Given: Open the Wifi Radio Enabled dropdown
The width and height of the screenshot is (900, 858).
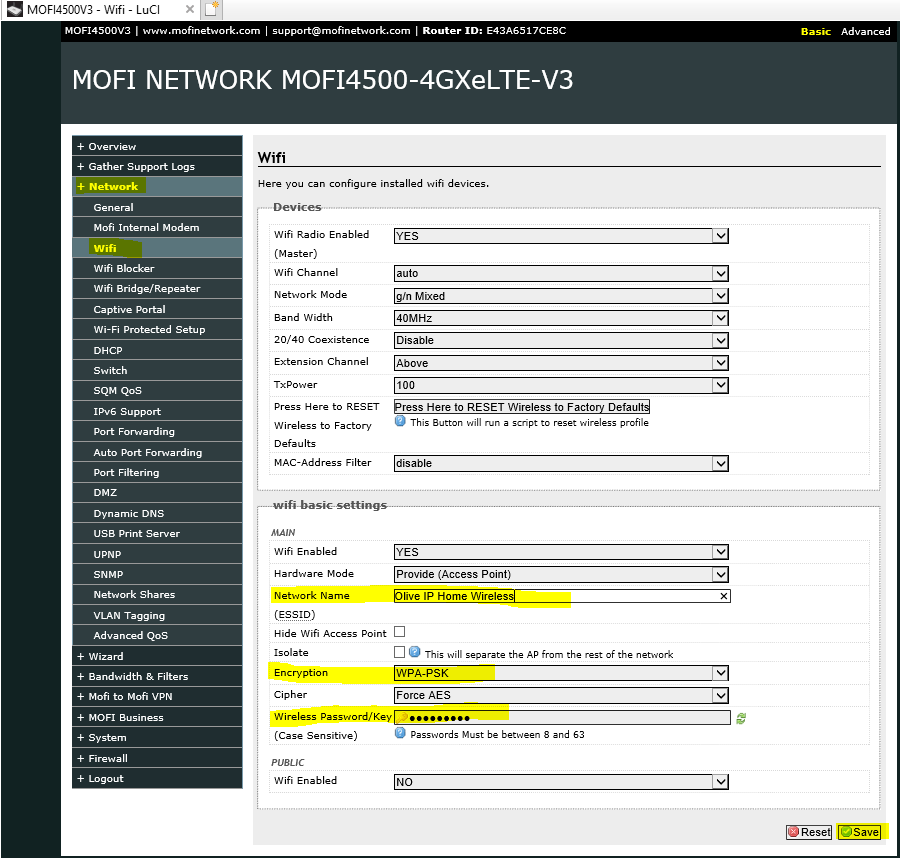Looking at the screenshot, I should coord(561,236).
